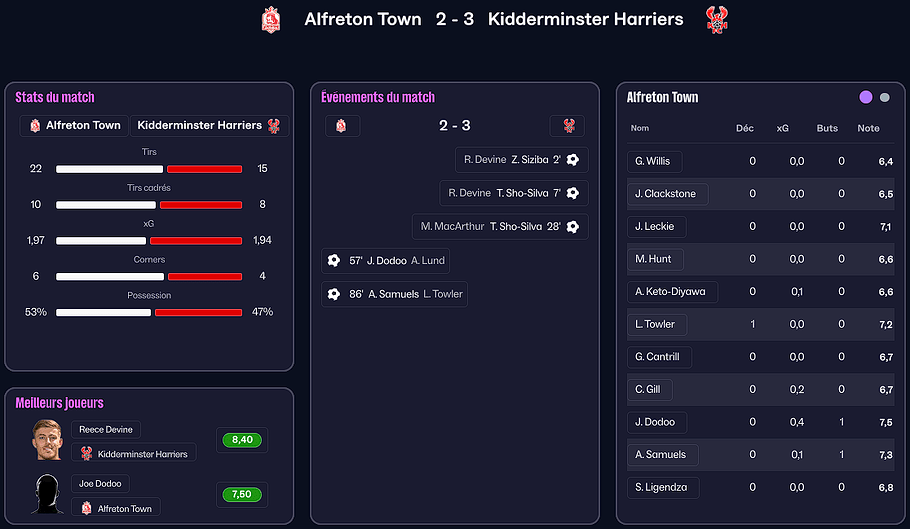Screen dimensions: 910x529
Task: Click goal ball icon beside Z. Sziba 2'
Action: [x=572, y=160]
